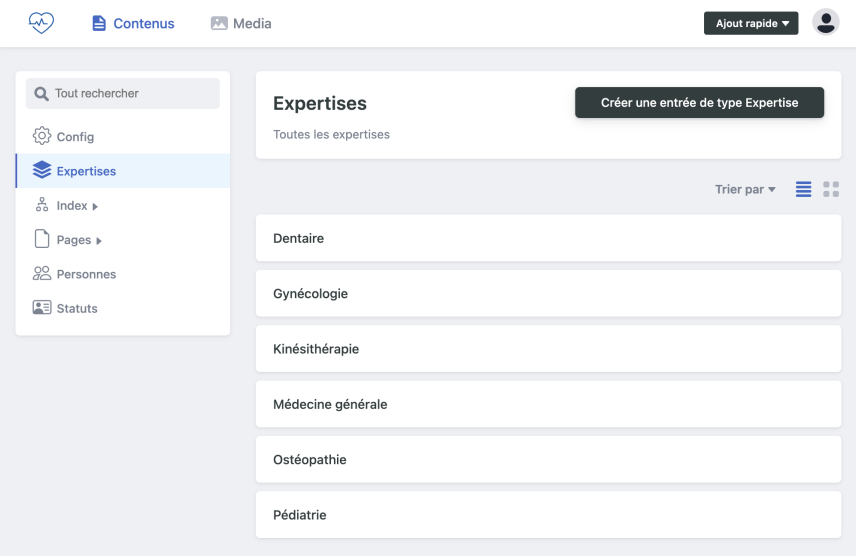The height and width of the screenshot is (556, 856).
Task: Click the Tout rechercher search field
Action: (x=123, y=93)
